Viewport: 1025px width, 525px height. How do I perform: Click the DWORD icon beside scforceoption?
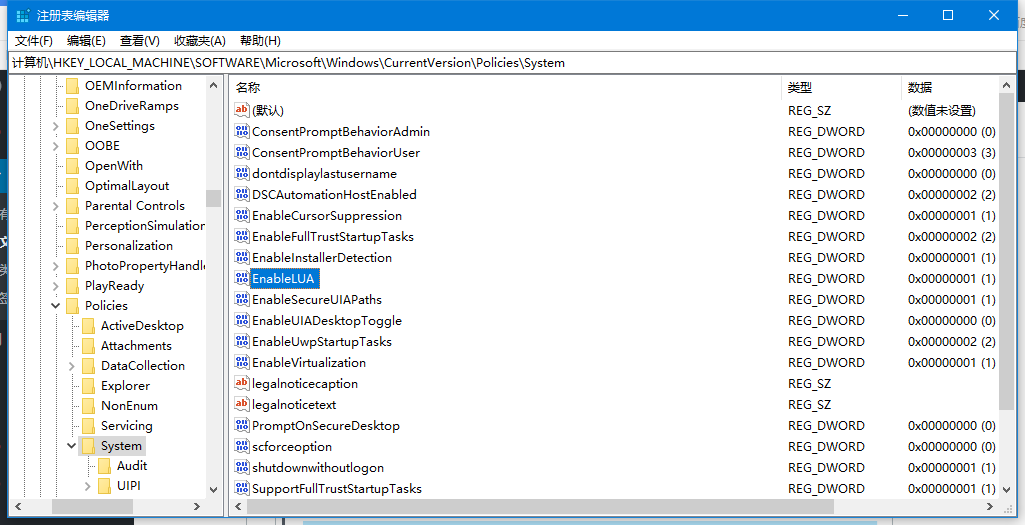click(242, 447)
